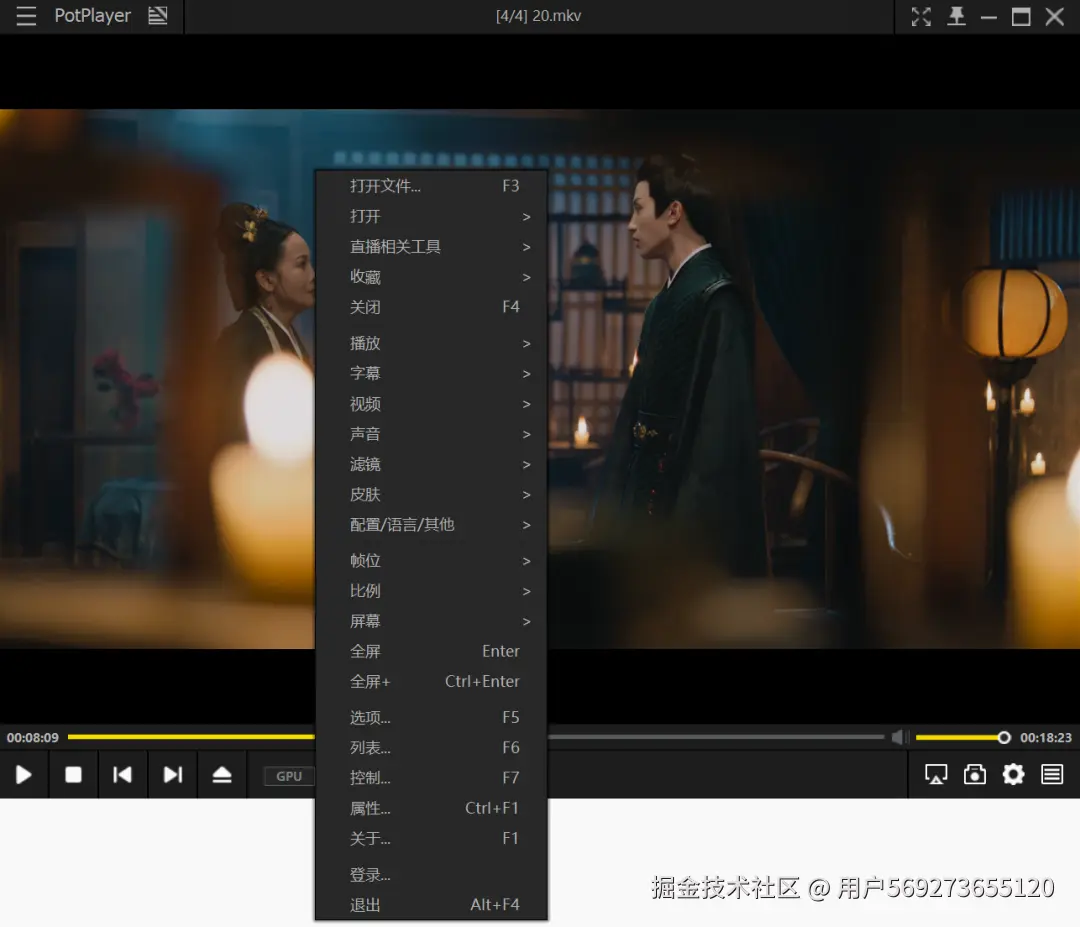Jump to previous file button
This screenshot has width=1080, height=927.
[x=122, y=775]
